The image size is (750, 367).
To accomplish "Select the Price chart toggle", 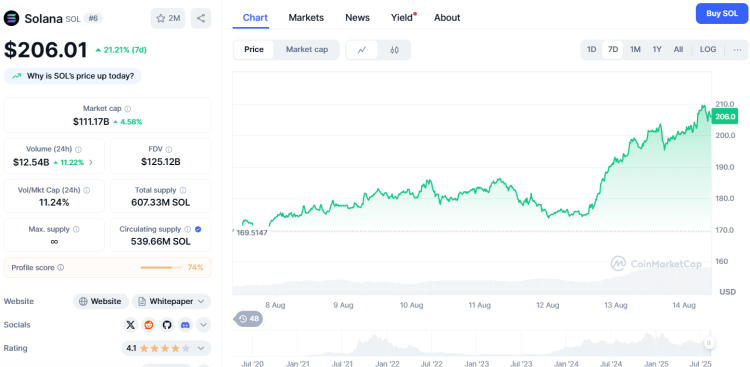I will (254, 50).
